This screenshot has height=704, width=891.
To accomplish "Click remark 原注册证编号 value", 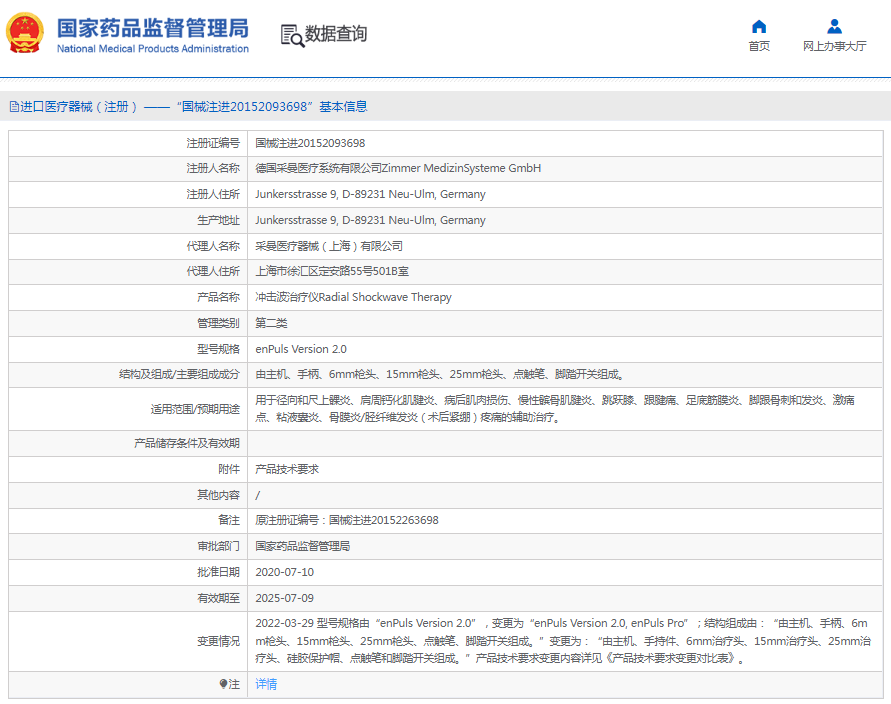I will pos(347,520).
